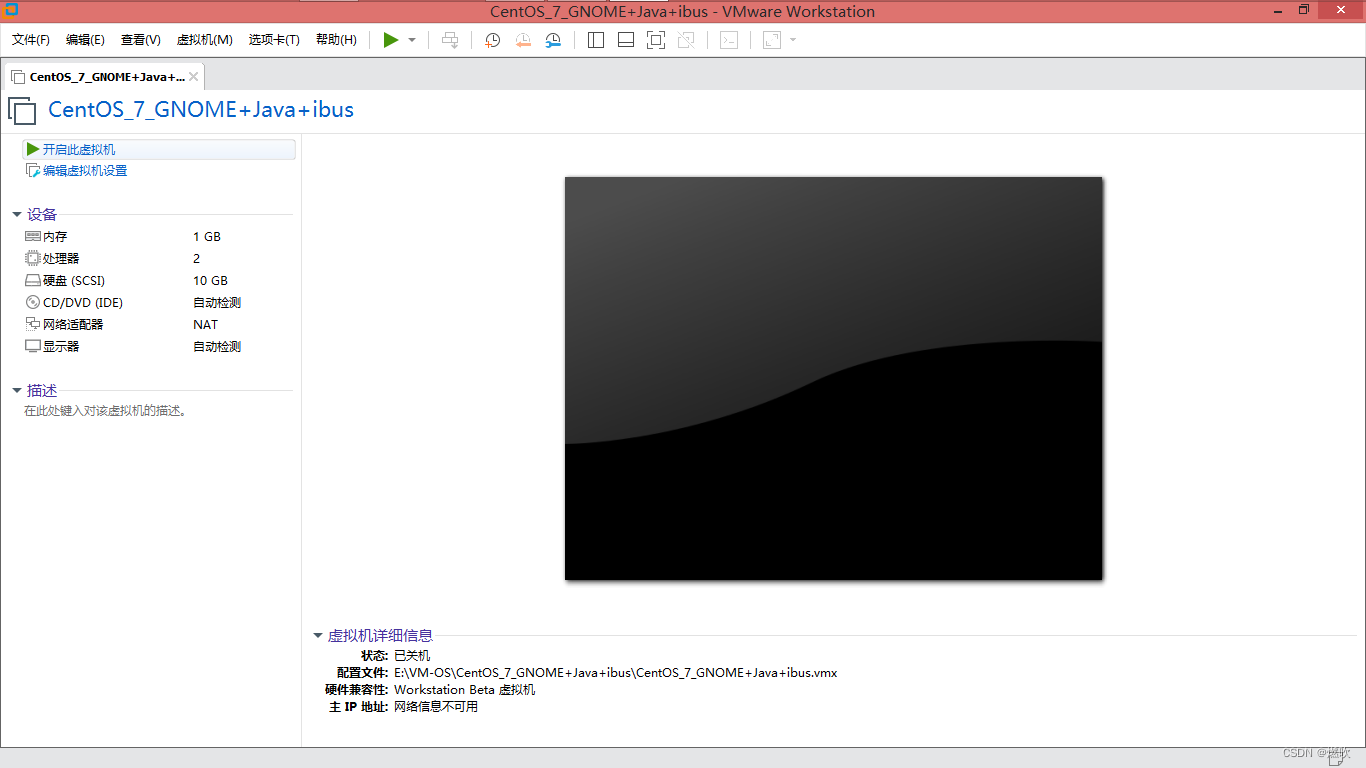This screenshot has width=1366, height=768.
Task: Click the console view toolbar icon
Action: point(730,40)
